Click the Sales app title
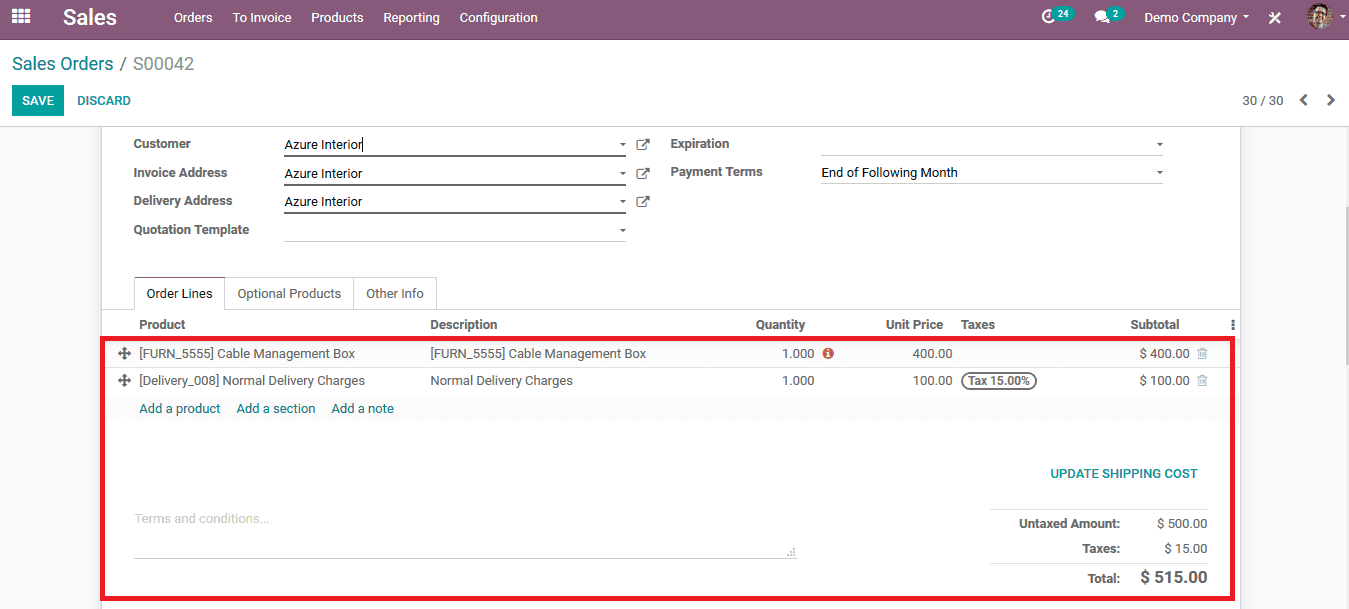This screenshot has width=1349, height=609. tap(90, 17)
